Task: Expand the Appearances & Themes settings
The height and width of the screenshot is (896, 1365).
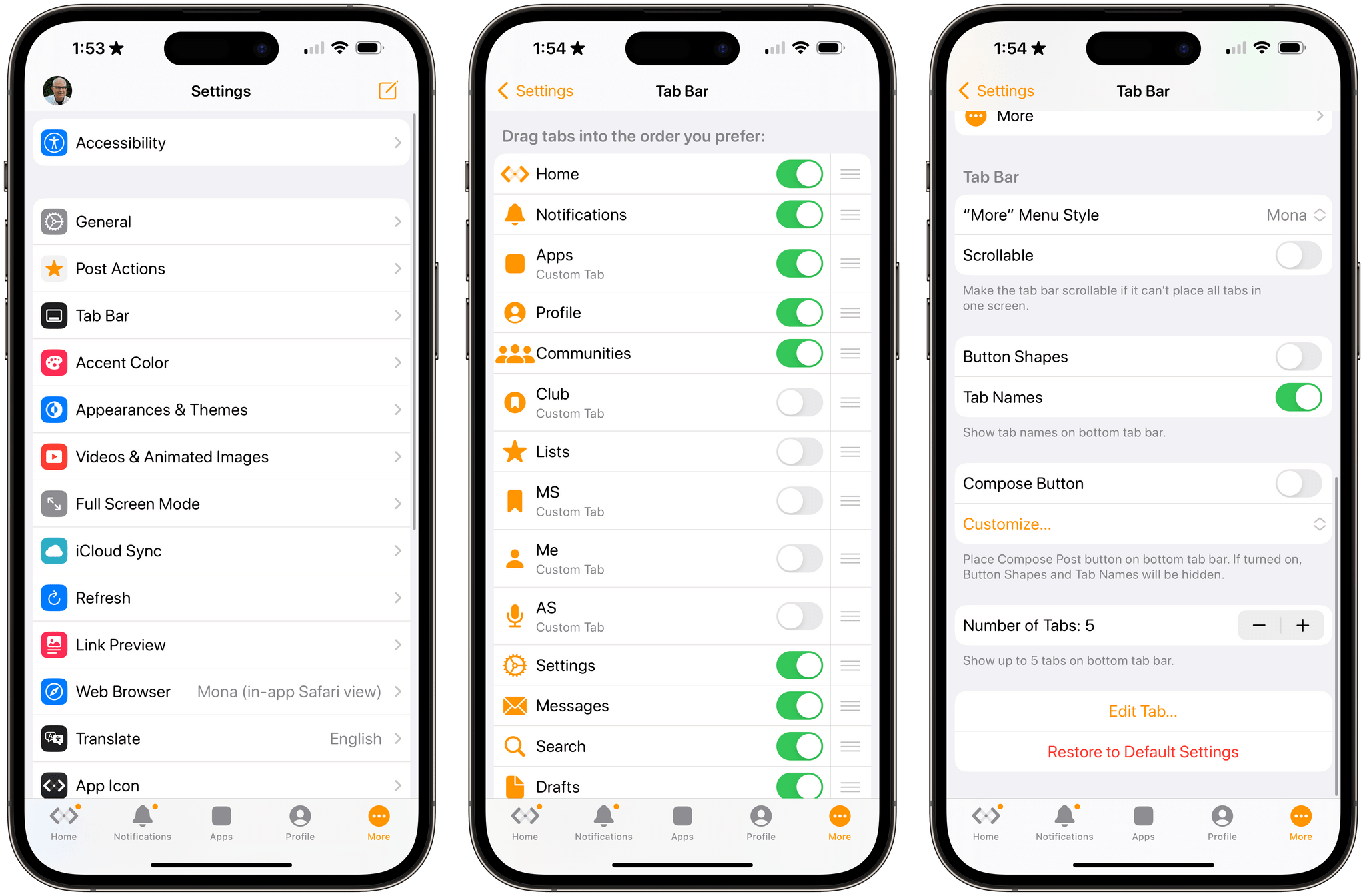Action: (x=221, y=409)
